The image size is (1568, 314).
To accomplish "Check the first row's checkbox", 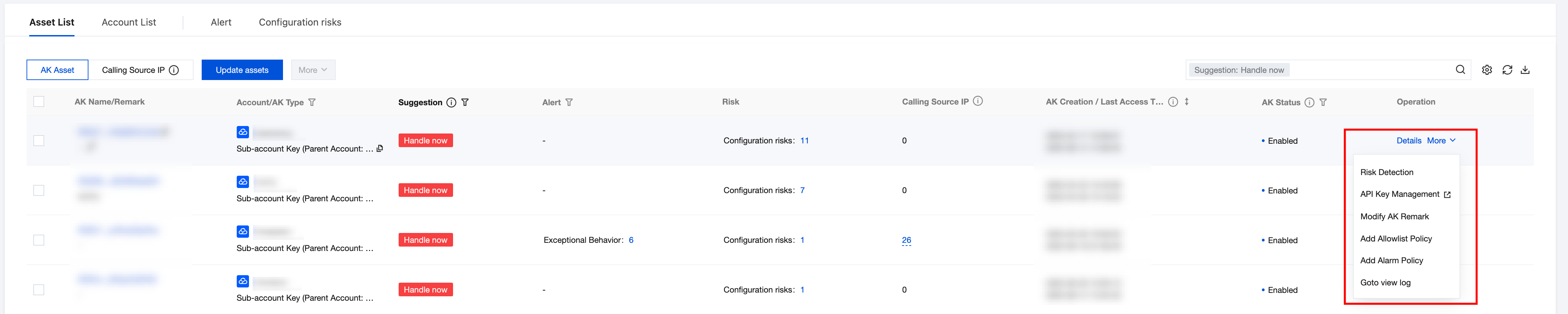I will (39, 141).
